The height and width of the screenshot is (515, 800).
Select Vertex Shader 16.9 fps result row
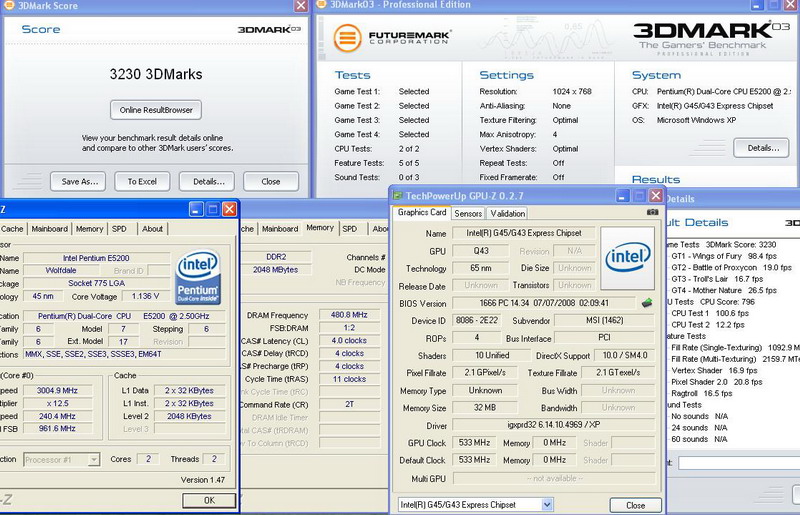click(714, 371)
